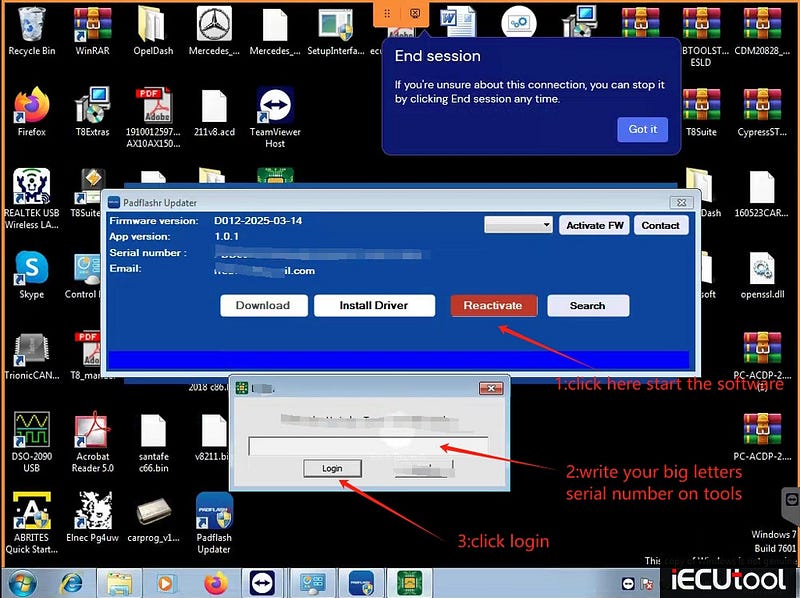
Task: Open the CDM20828_... archive icon
Action: coord(762,30)
